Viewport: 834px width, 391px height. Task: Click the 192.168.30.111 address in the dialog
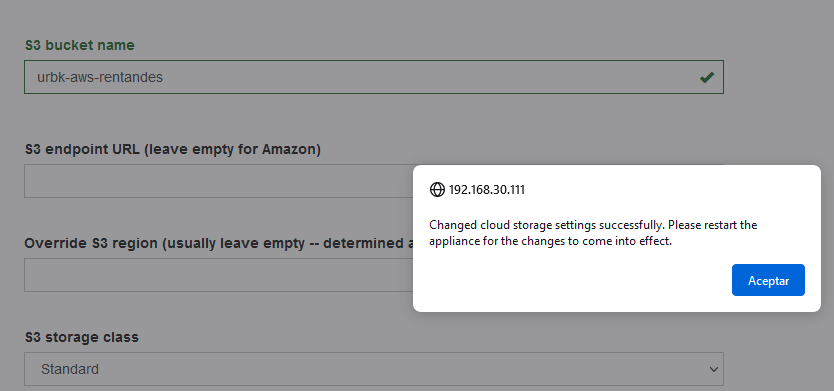[487, 190]
